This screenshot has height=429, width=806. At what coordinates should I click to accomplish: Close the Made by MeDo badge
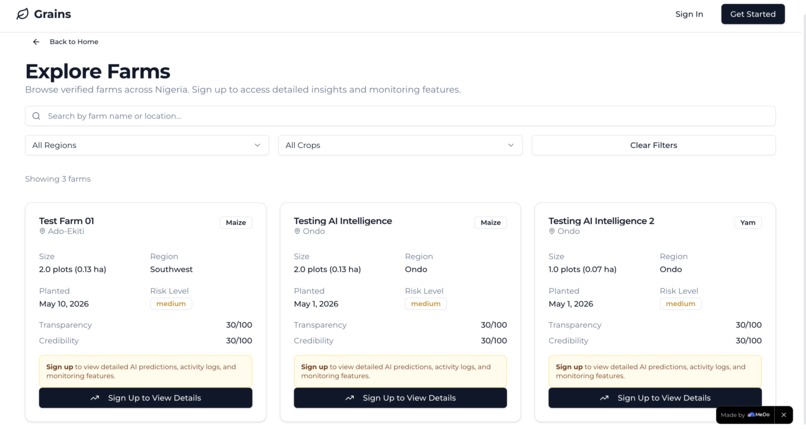pyautogui.click(x=783, y=415)
